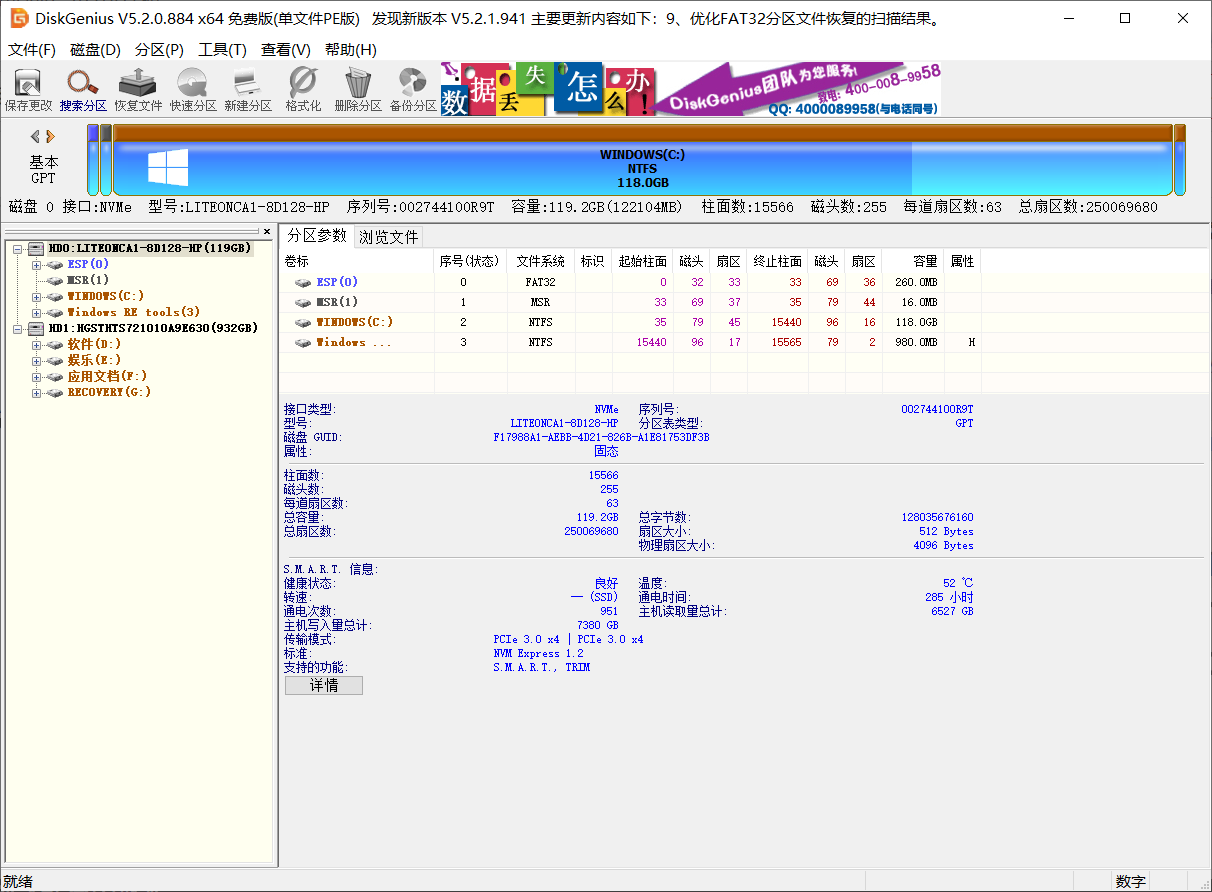Select the small ESP partition block on the disk map
The image size is (1212, 892).
click(x=93, y=160)
